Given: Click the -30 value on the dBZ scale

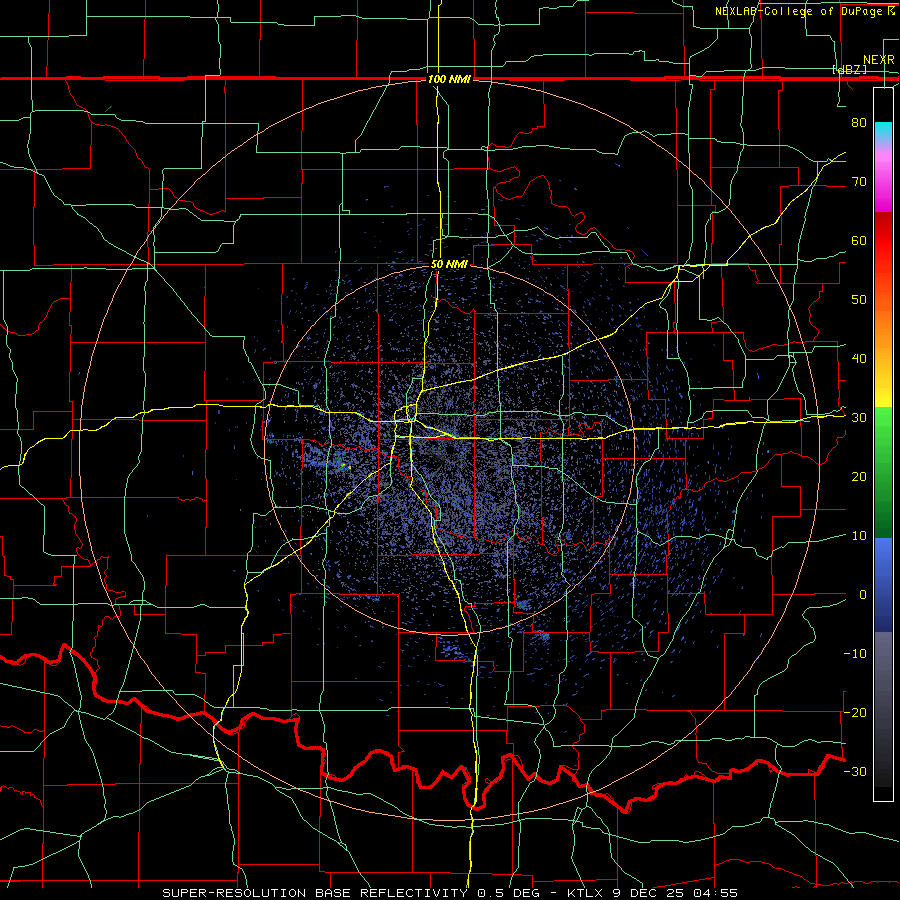Looking at the screenshot, I should tap(855, 771).
